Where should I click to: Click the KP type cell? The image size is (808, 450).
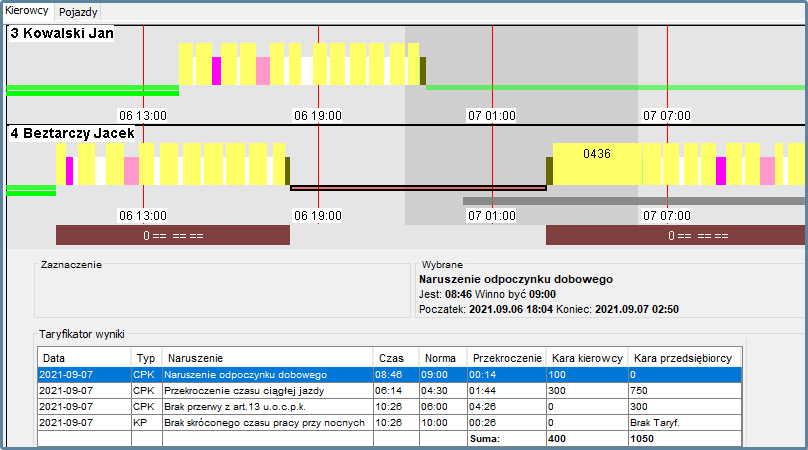click(146, 423)
